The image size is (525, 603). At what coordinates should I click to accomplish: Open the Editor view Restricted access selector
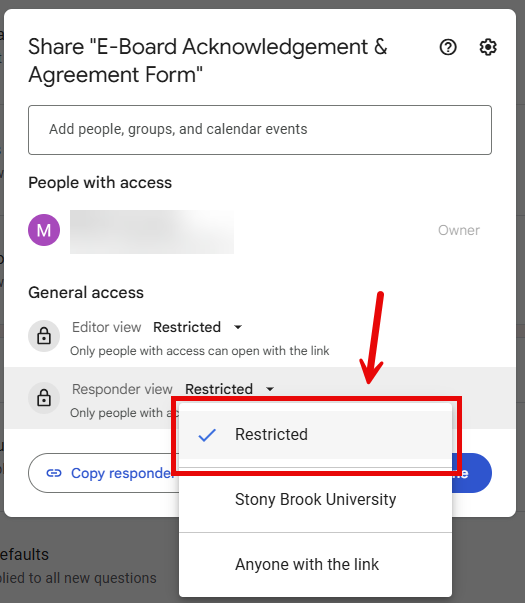click(198, 327)
